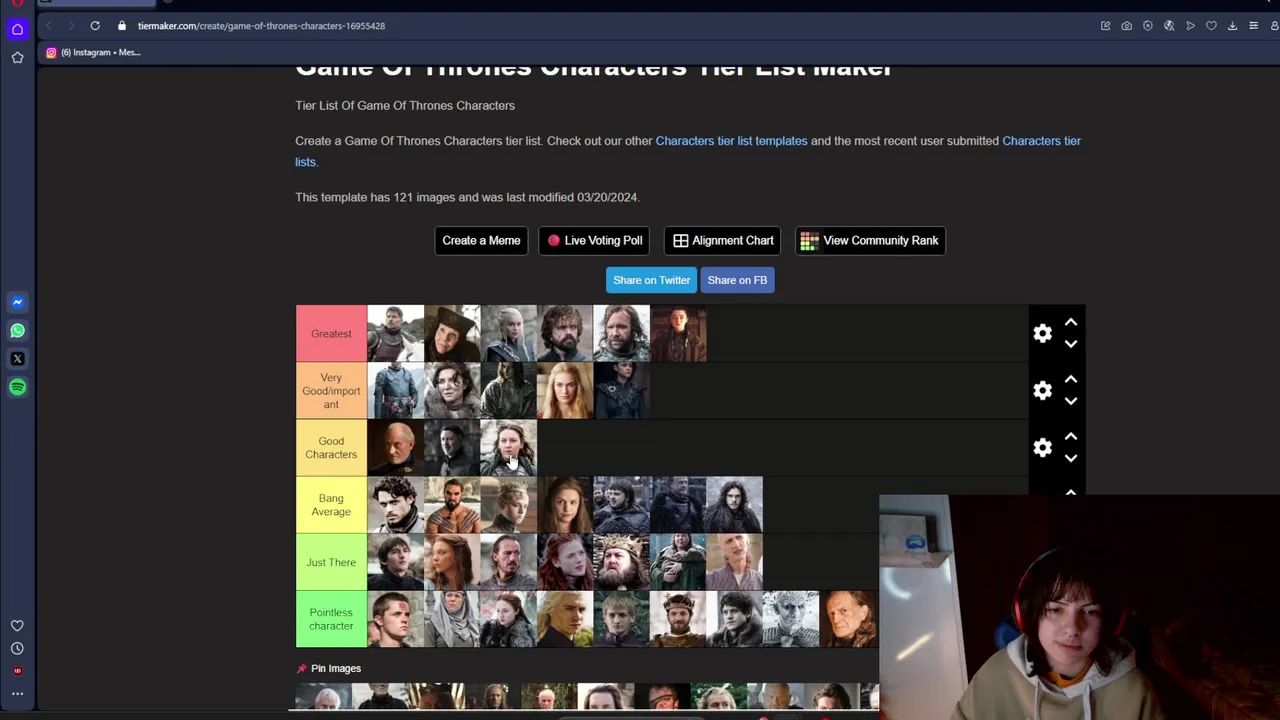
Task: Open the bookmarks star in sidebar
Action: 17,58
